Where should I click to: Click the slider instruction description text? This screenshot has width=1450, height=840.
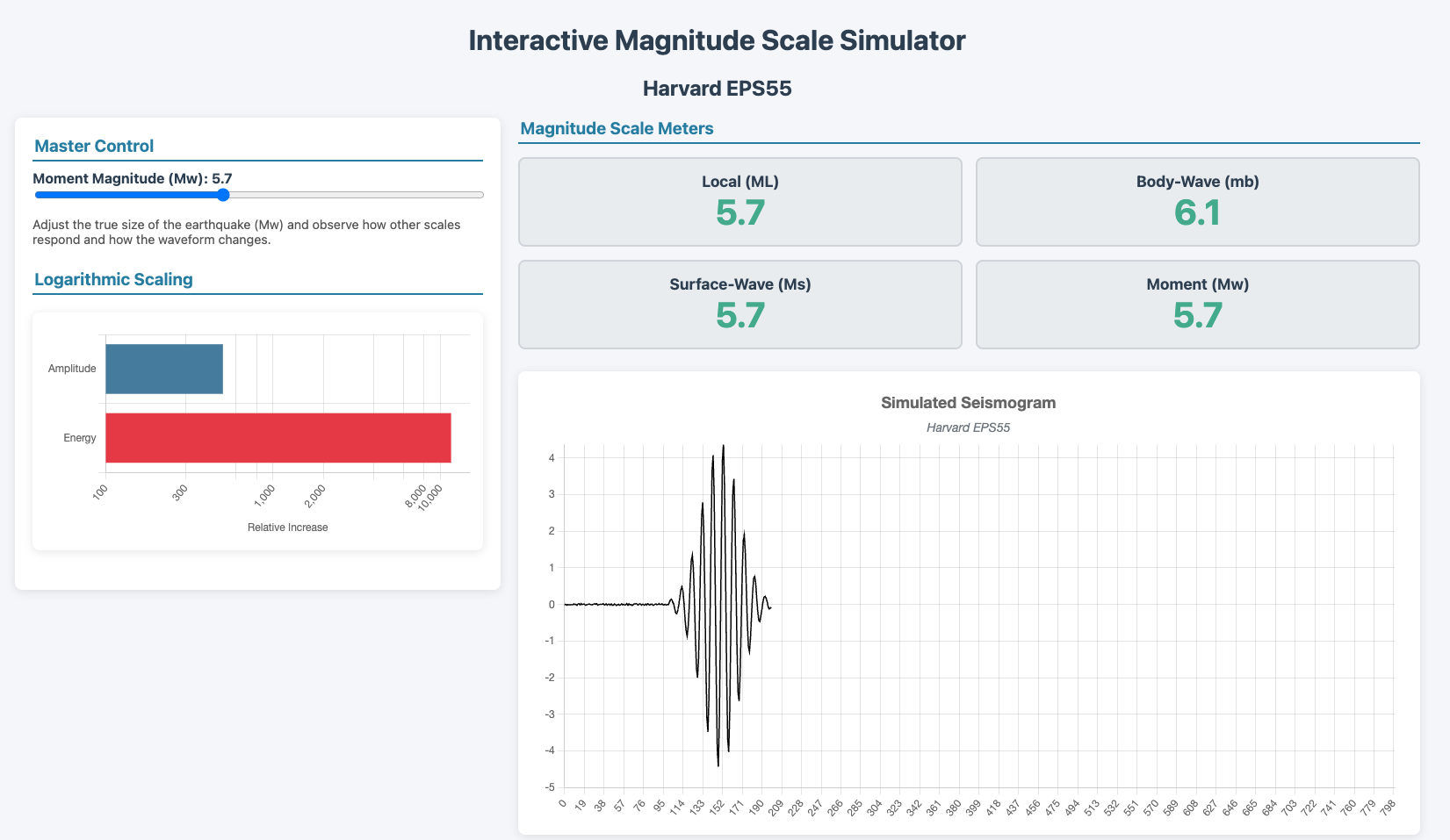click(x=246, y=232)
